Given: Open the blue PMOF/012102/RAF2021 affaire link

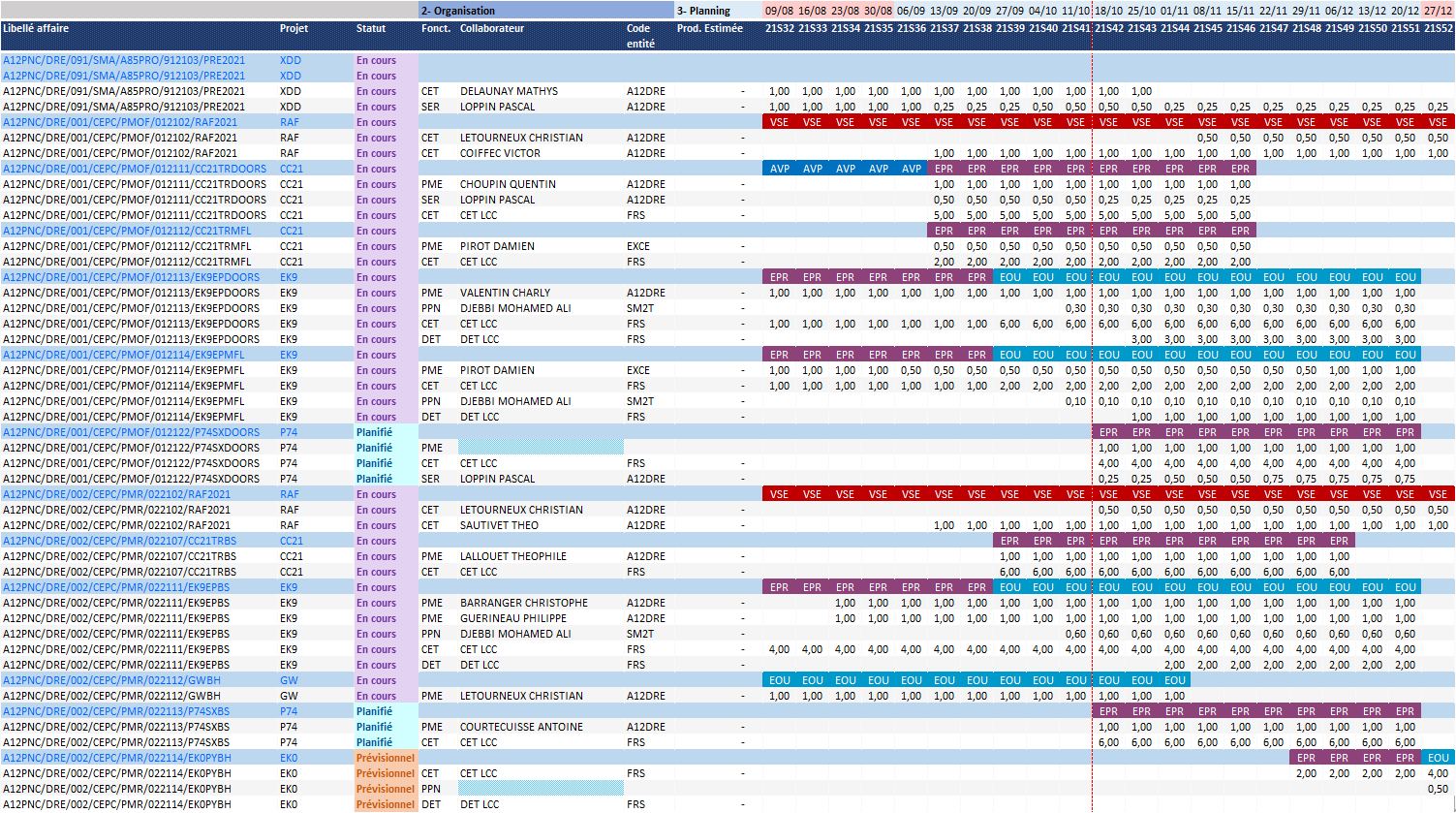Looking at the screenshot, I should [x=120, y=122].
